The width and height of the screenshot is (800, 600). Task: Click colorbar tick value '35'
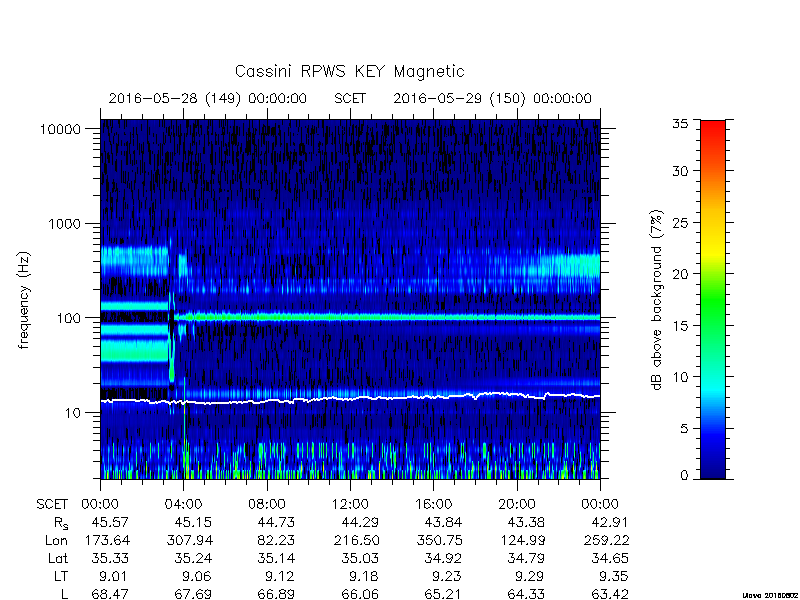(x=680, y=123)
